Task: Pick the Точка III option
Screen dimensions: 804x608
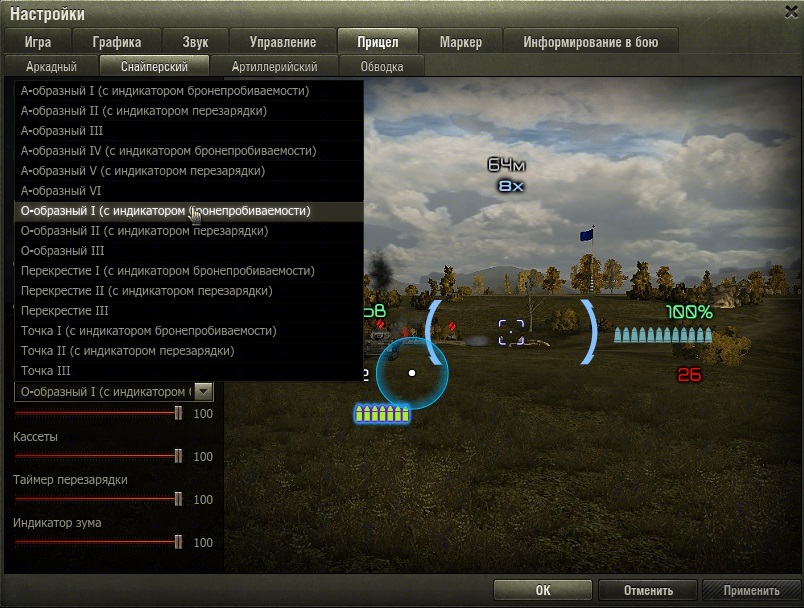Action: click(x=189, y=371)
